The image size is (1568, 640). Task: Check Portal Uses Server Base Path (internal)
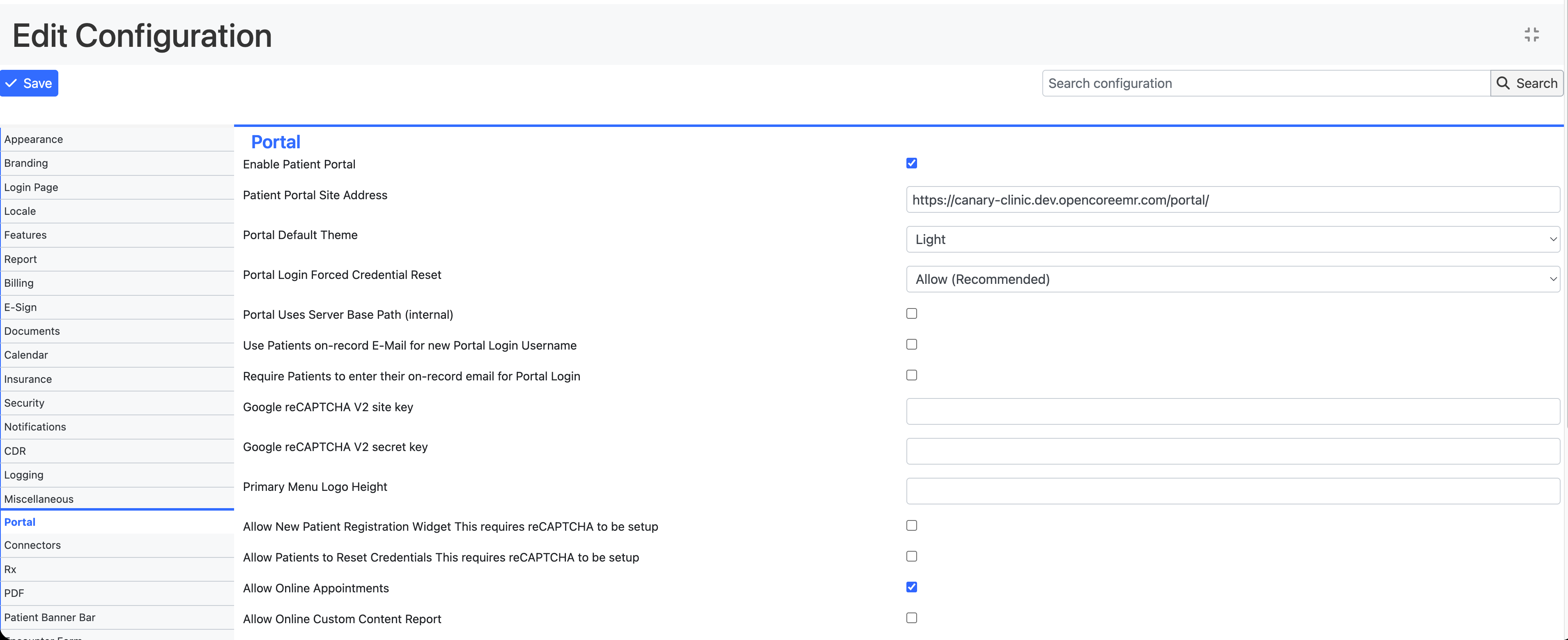click(x=911, y=313)
